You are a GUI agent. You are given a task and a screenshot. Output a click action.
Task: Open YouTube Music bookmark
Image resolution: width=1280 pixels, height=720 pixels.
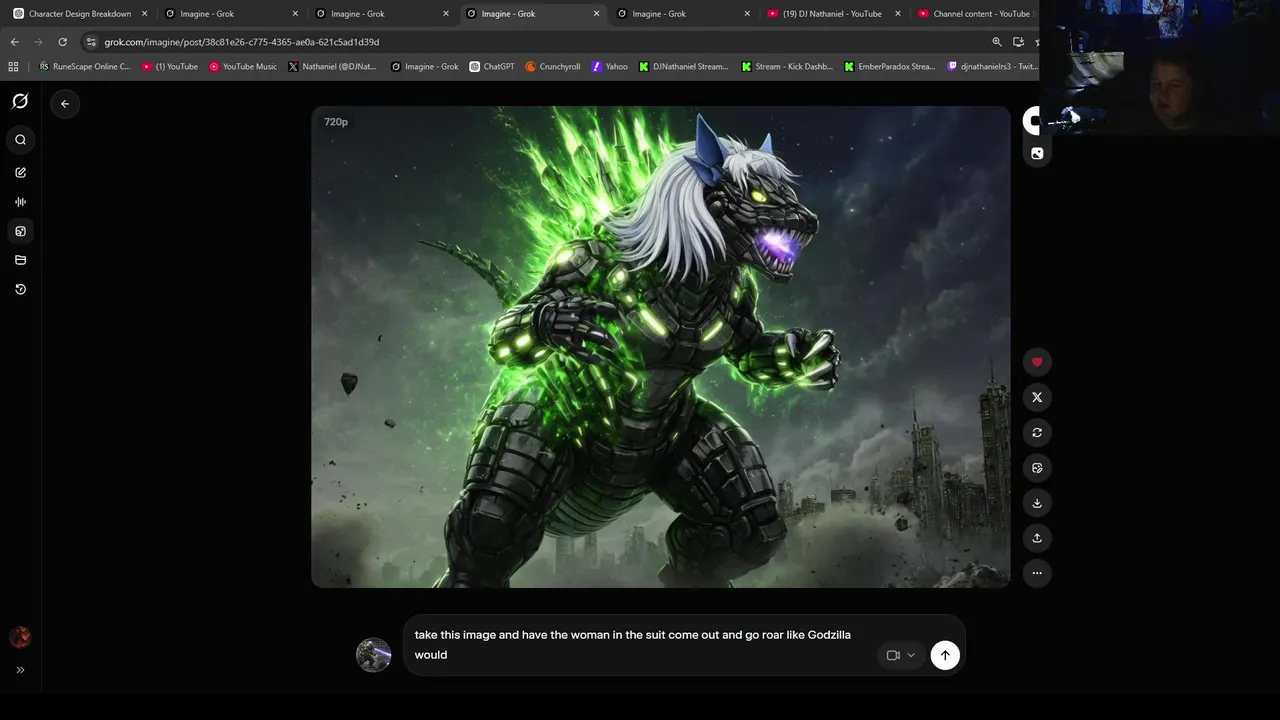pos(243,67)
